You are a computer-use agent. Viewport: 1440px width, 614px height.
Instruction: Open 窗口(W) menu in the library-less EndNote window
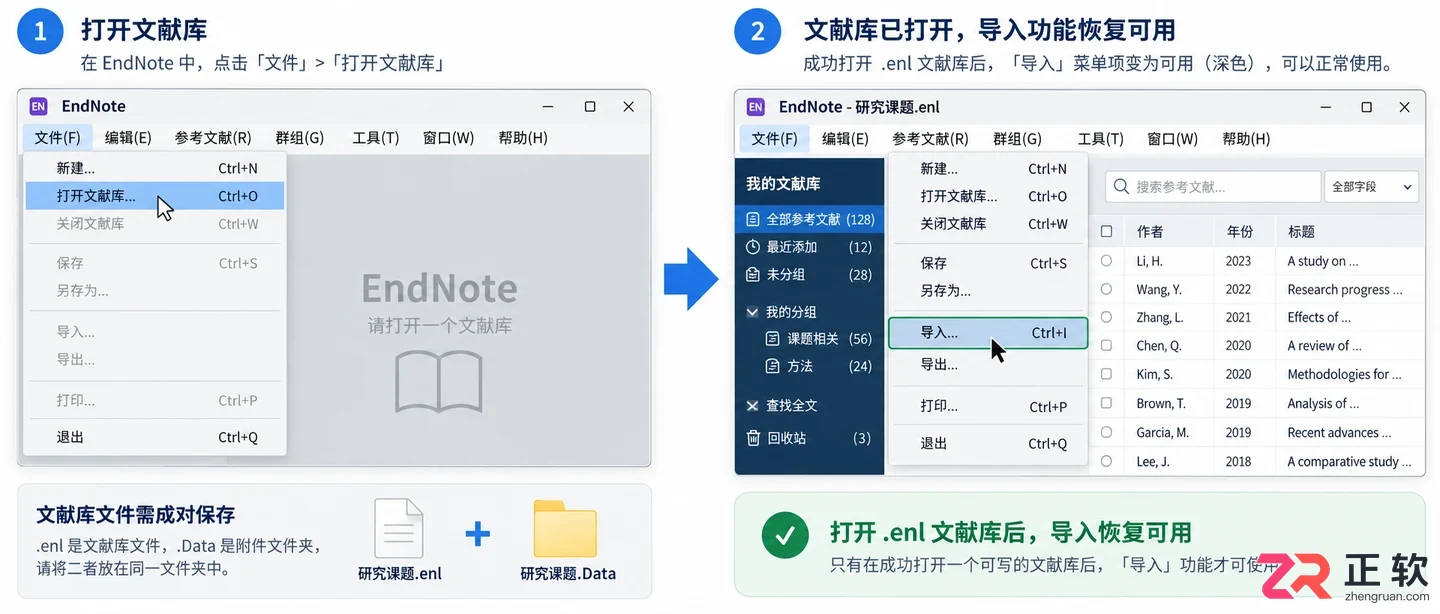click(448, 138)
